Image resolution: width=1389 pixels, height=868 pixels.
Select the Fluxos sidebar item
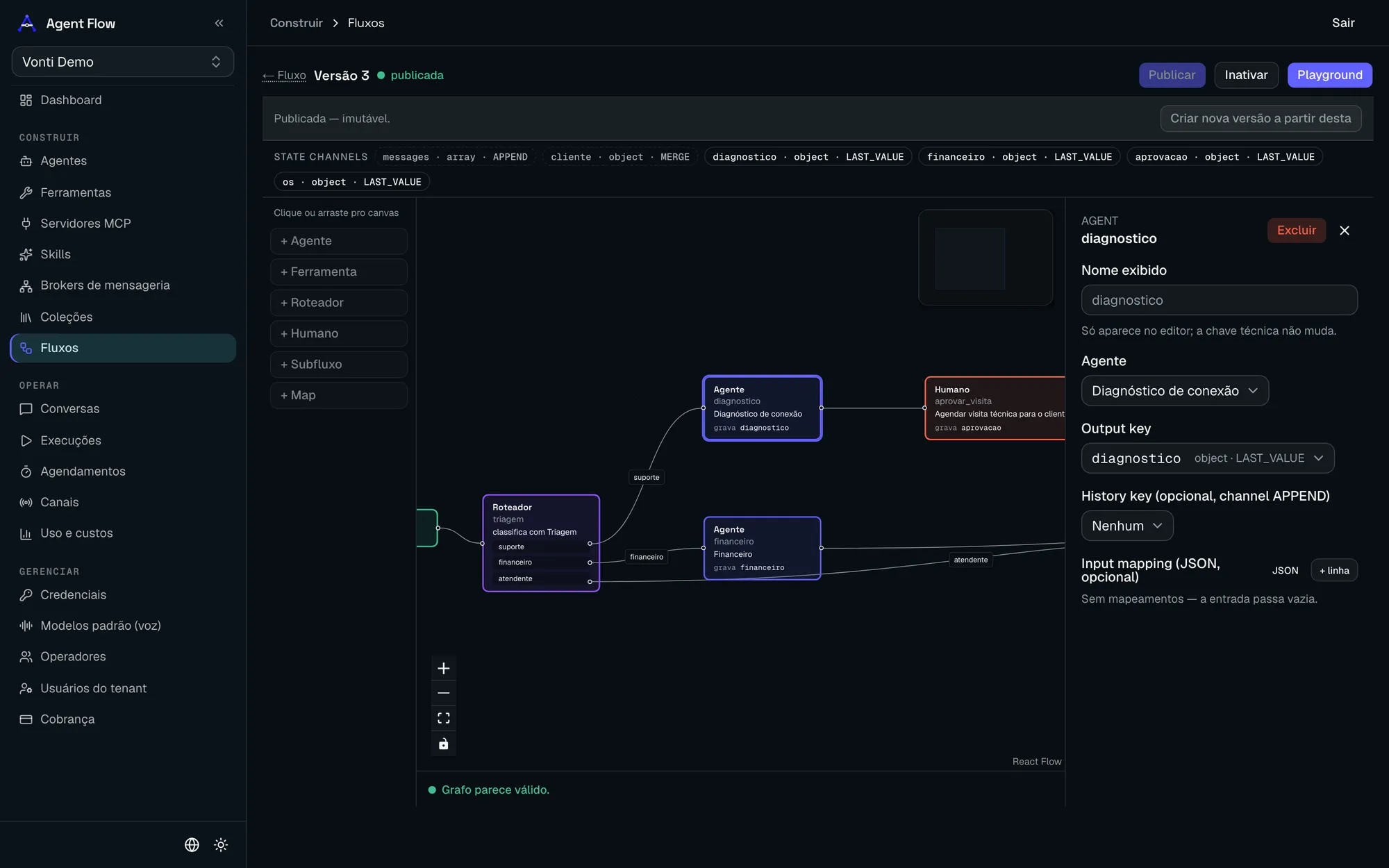click(x=123, y=348)
